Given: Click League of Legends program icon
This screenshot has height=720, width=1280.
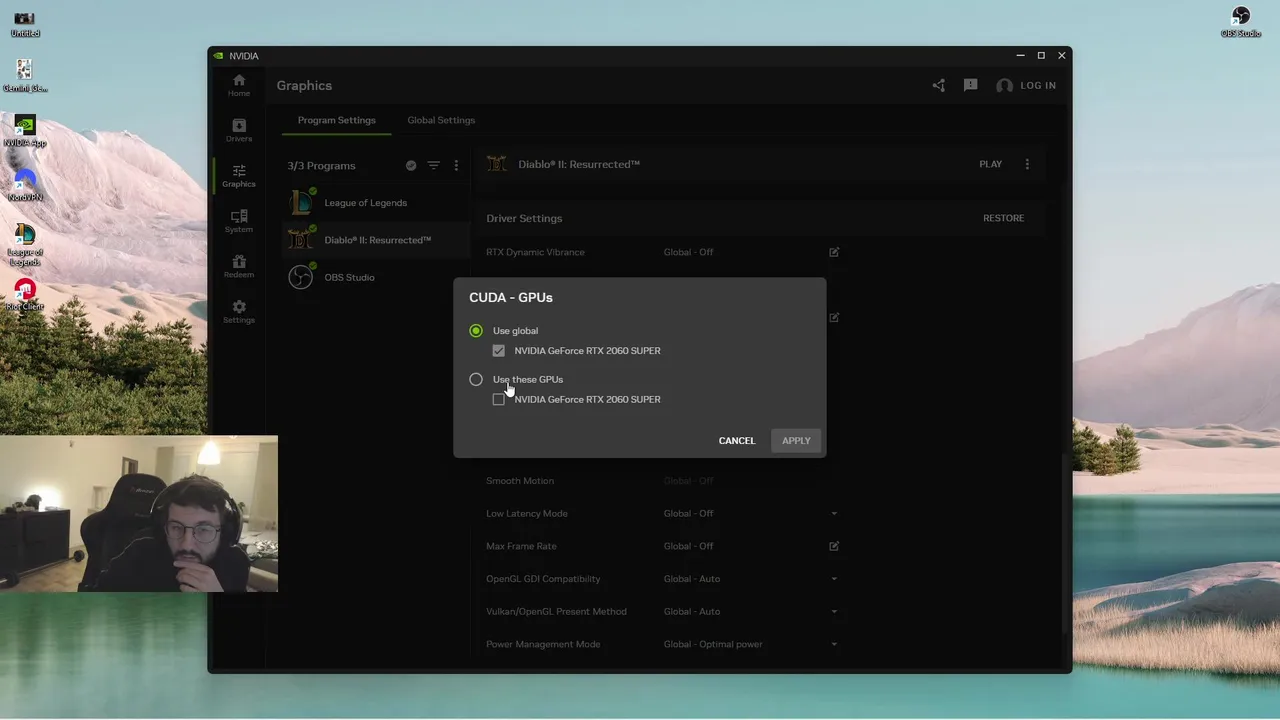Looking at the screenshot, I should [301, 203].
